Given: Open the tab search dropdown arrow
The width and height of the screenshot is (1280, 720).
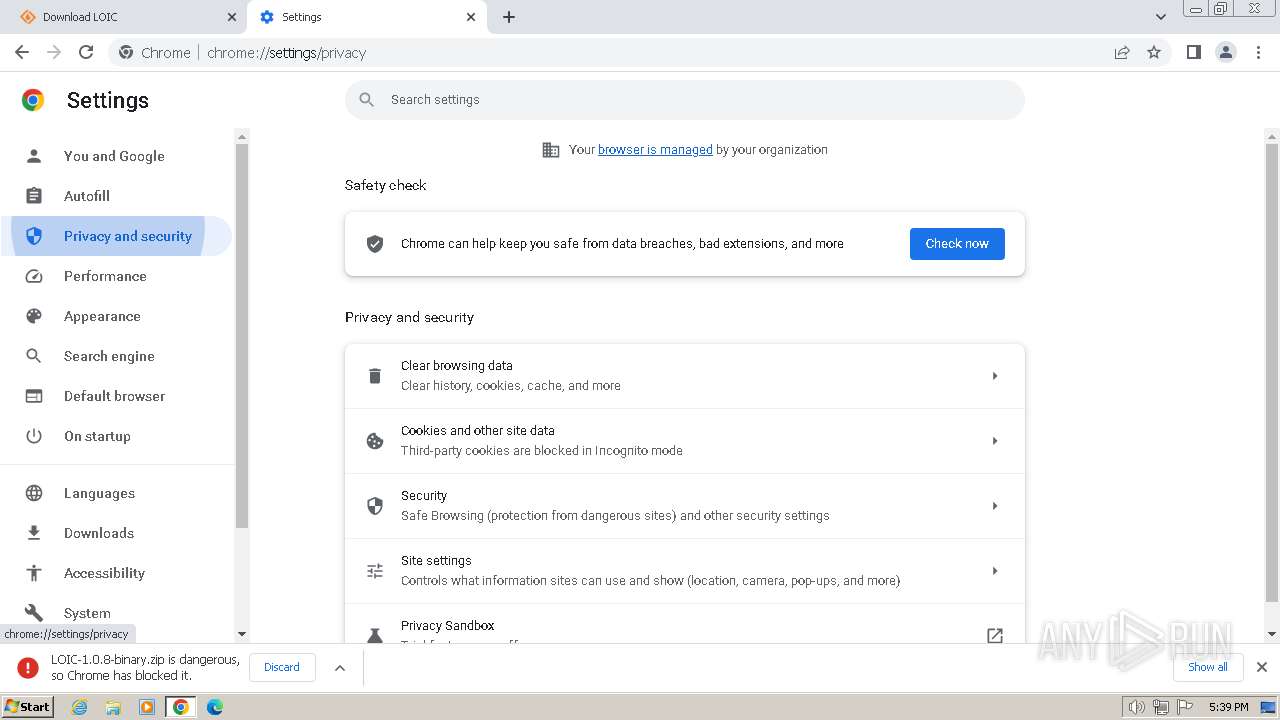Looking at the screenshot, I should (x=1161, y=17).
